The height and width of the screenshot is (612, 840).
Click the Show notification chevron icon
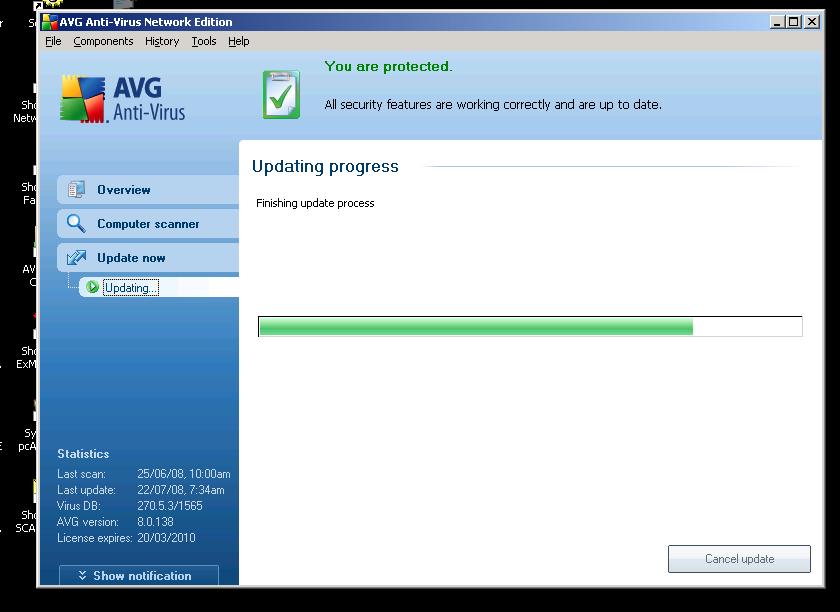tap(82, 576)
